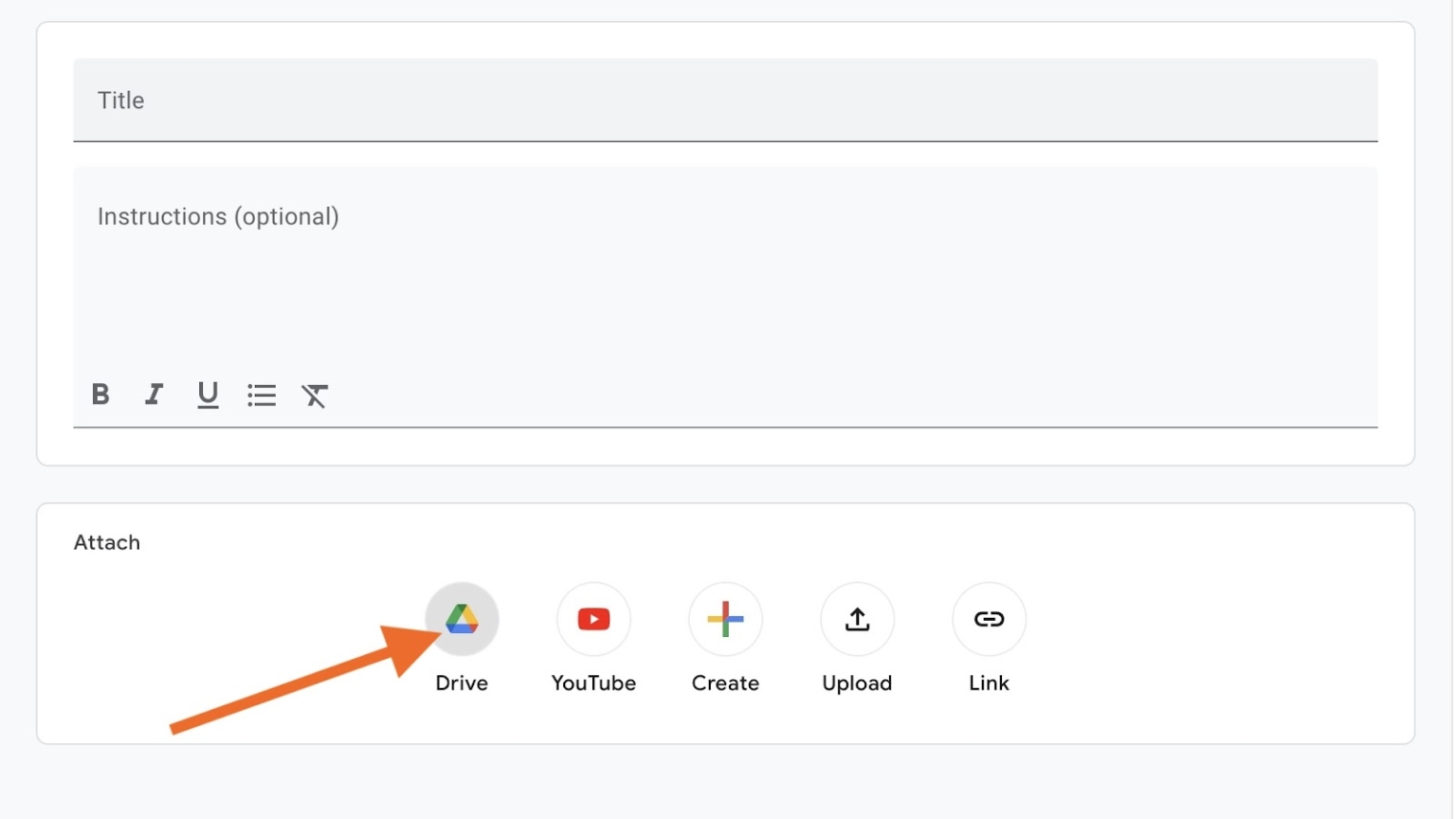
Task: Click the chain link icon
Action: click(x=988, y=619)
